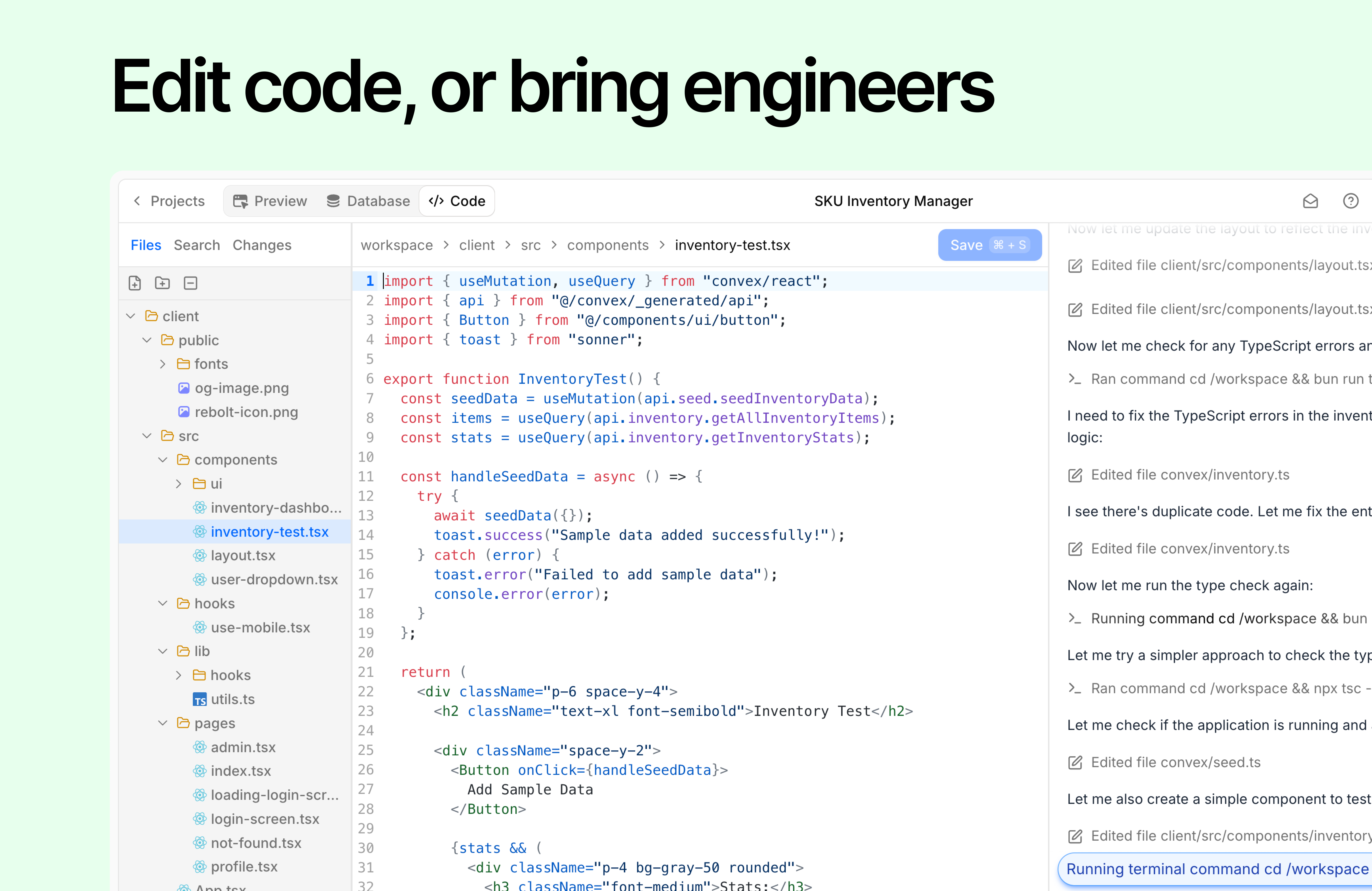
Task: Expand the ui folder
Action: tap(179, 484)
